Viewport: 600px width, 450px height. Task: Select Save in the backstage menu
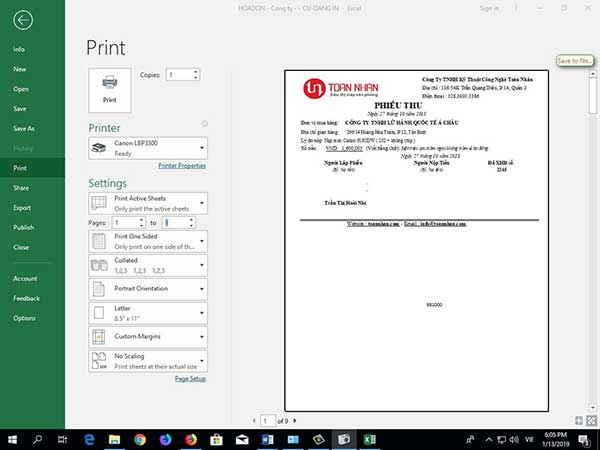coord(20,109)
